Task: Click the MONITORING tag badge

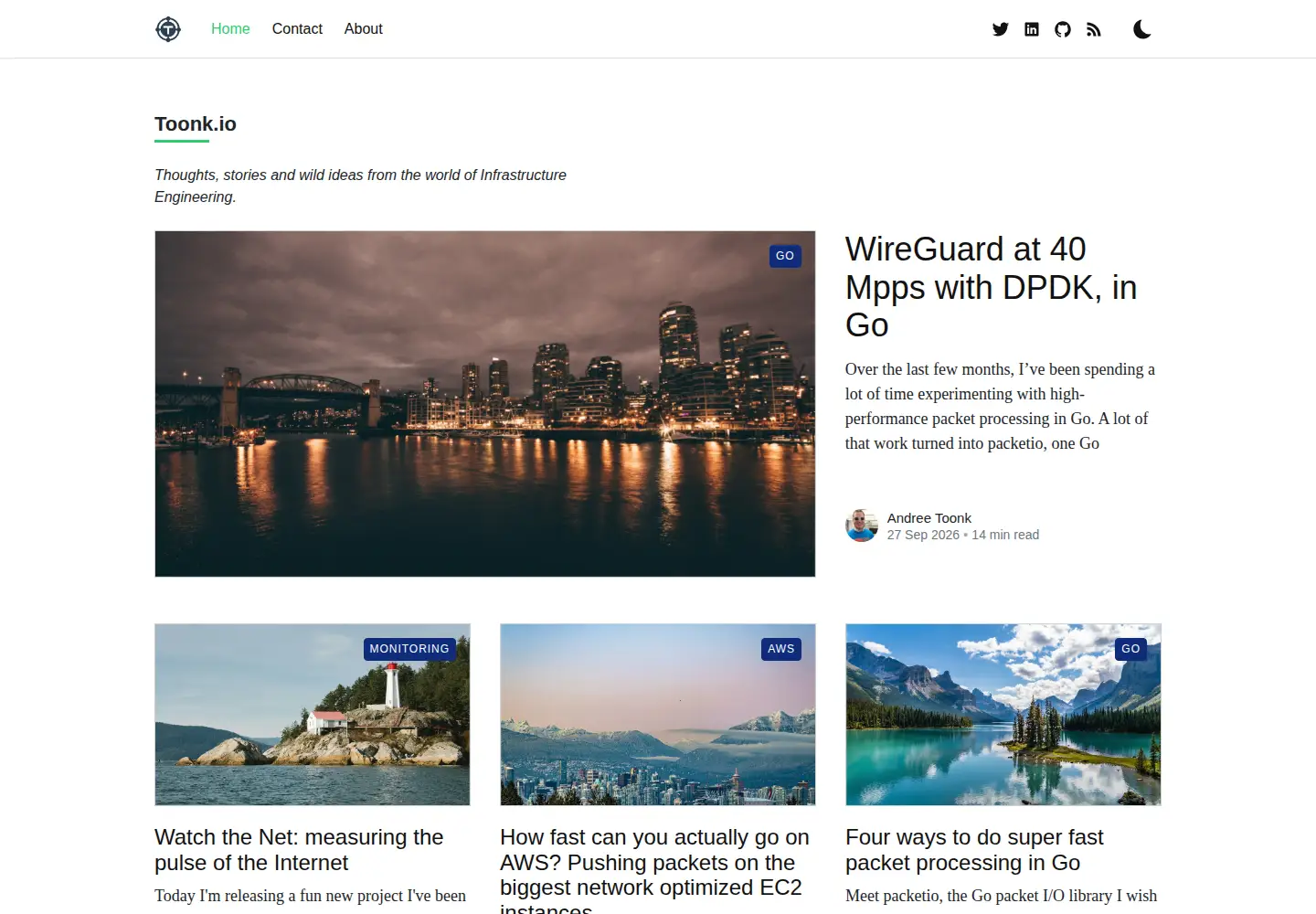Action: point(409,649)
